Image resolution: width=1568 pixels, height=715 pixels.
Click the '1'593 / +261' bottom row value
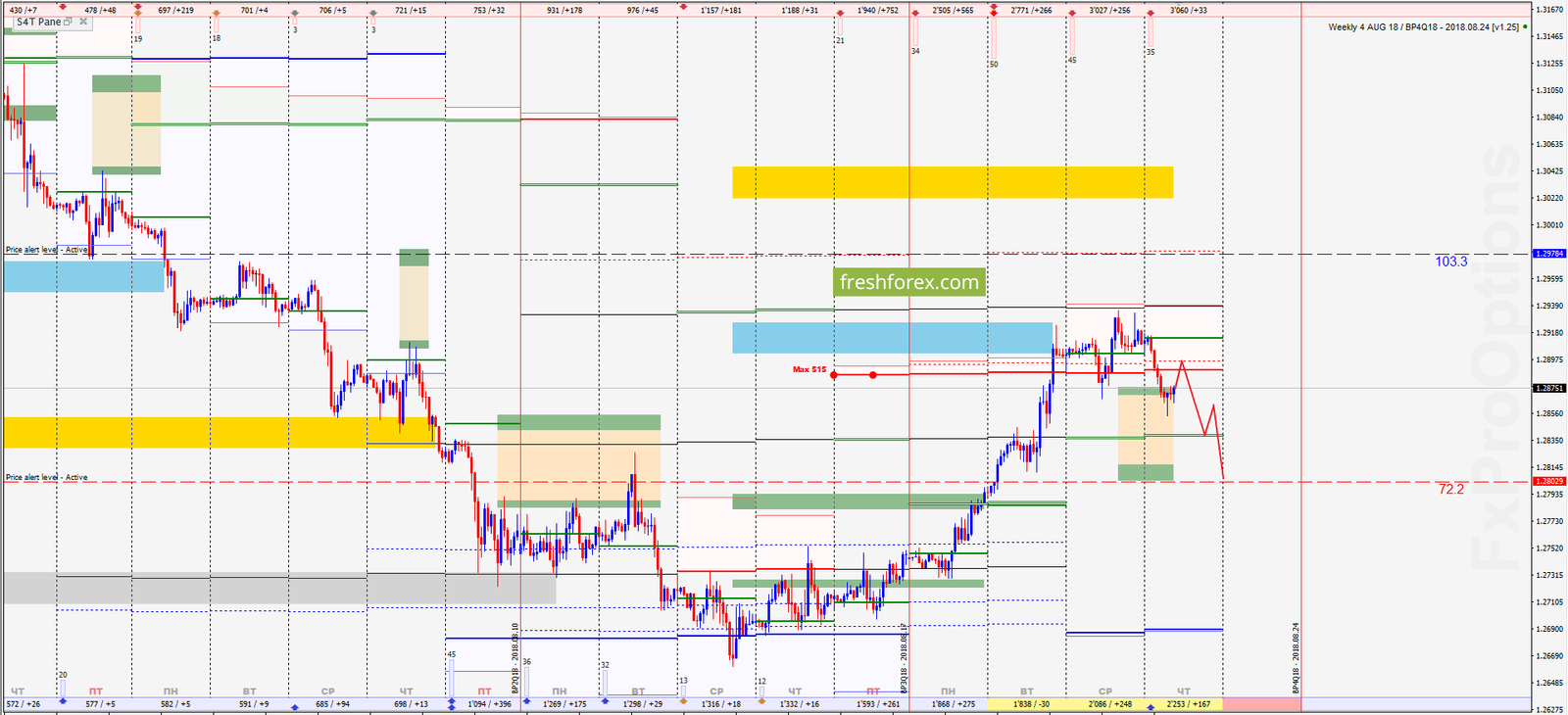[x=878, y=704]
